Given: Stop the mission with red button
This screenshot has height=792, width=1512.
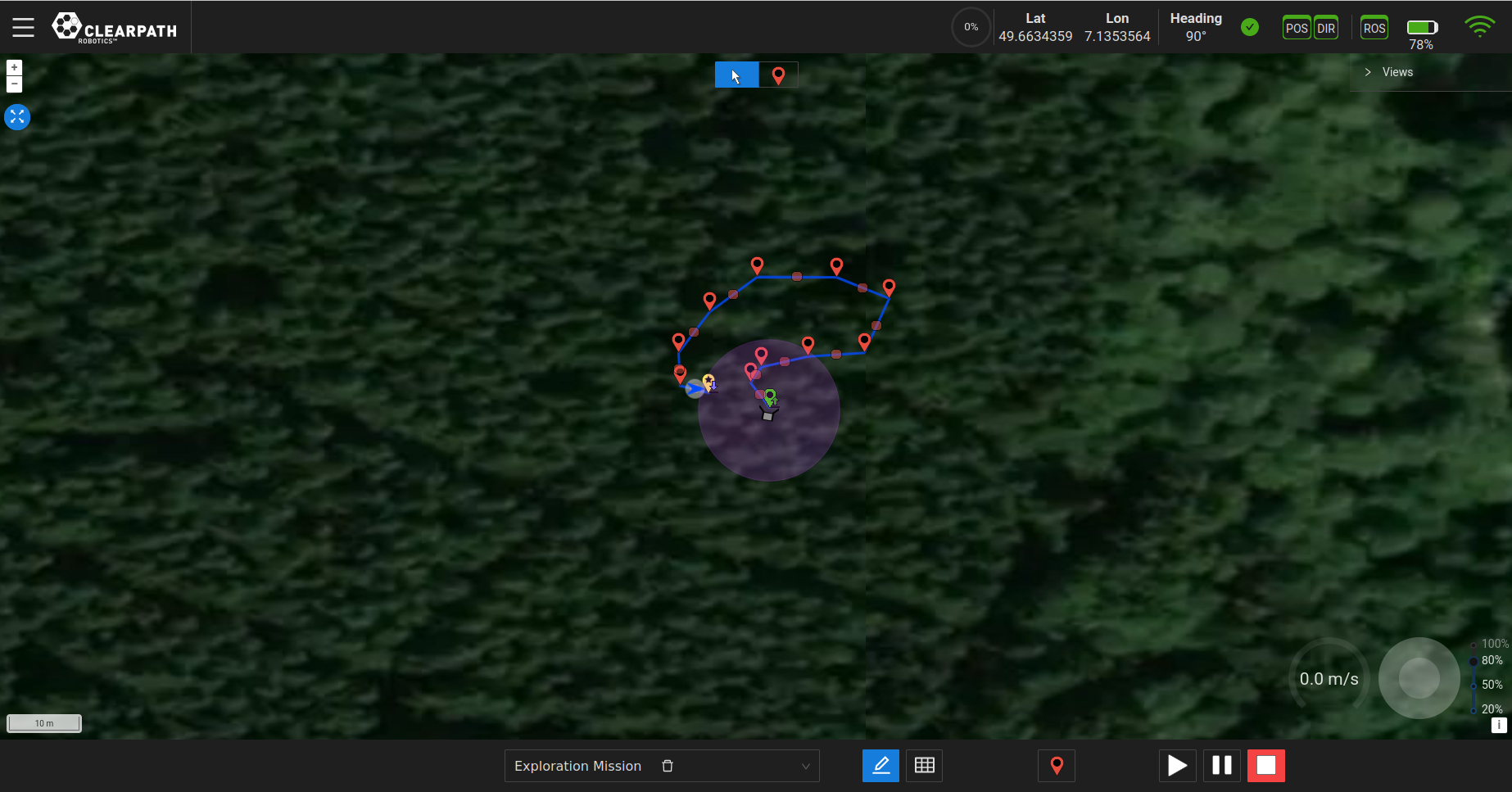Looking at the screenshot, I should pyautogui.click(x=1265, y=766).
